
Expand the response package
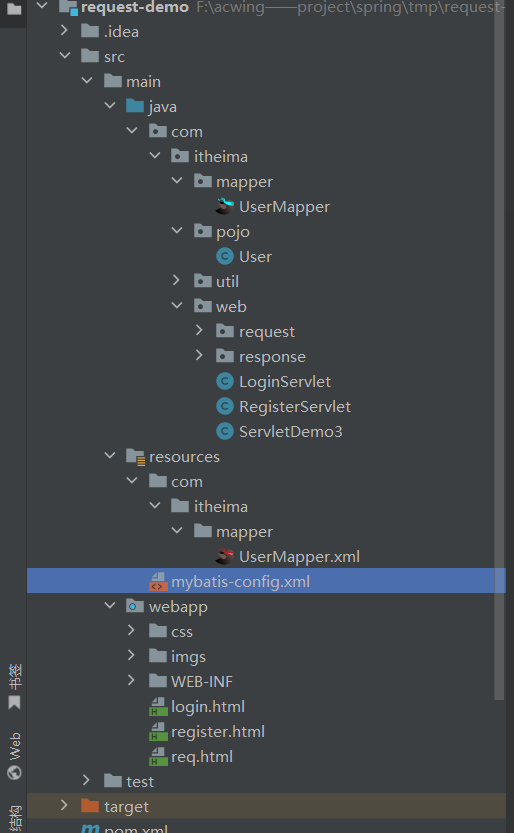click(199, 355)
